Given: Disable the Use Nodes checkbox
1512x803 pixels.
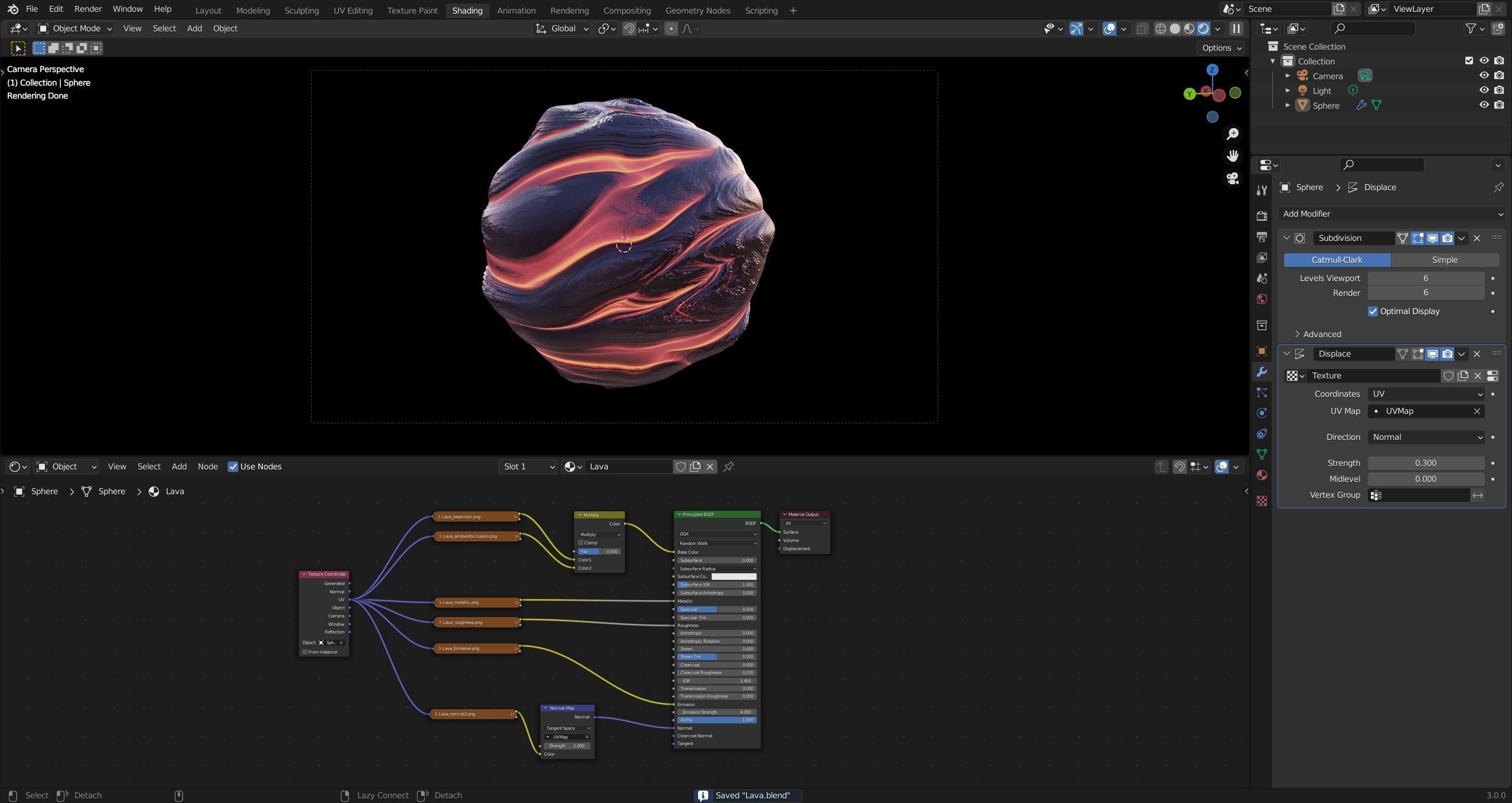Looking at the screenshot, I should pyautogui.click(x=233, y=466).
